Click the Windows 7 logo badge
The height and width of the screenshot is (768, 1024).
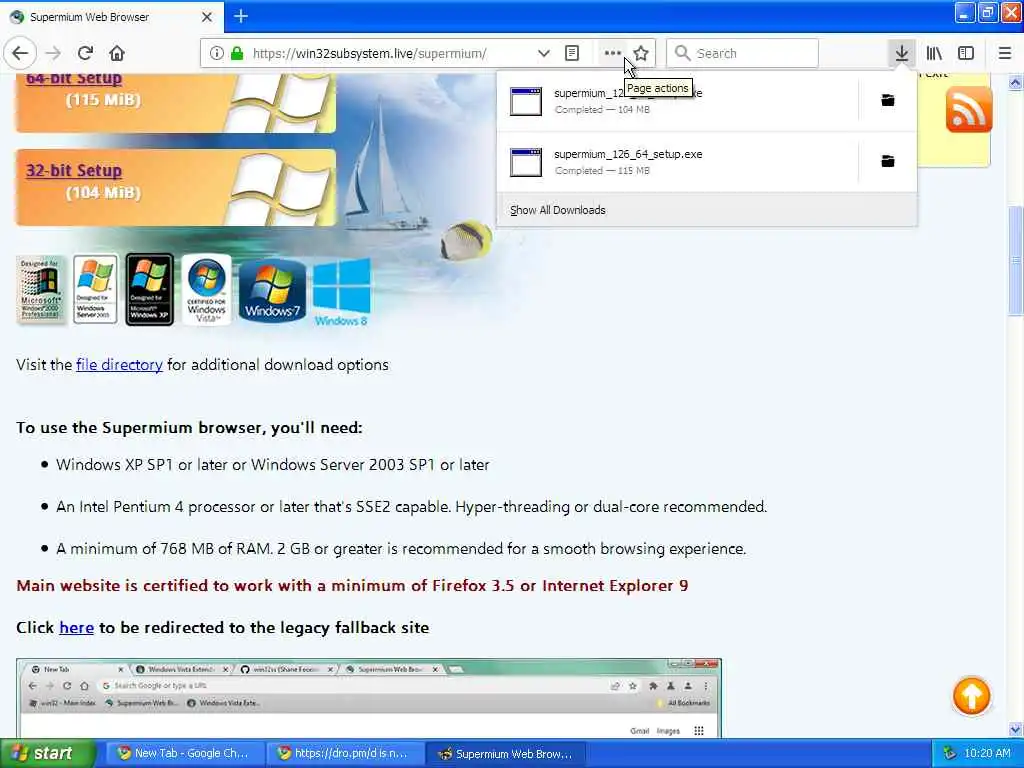click(x=272, y=289)
